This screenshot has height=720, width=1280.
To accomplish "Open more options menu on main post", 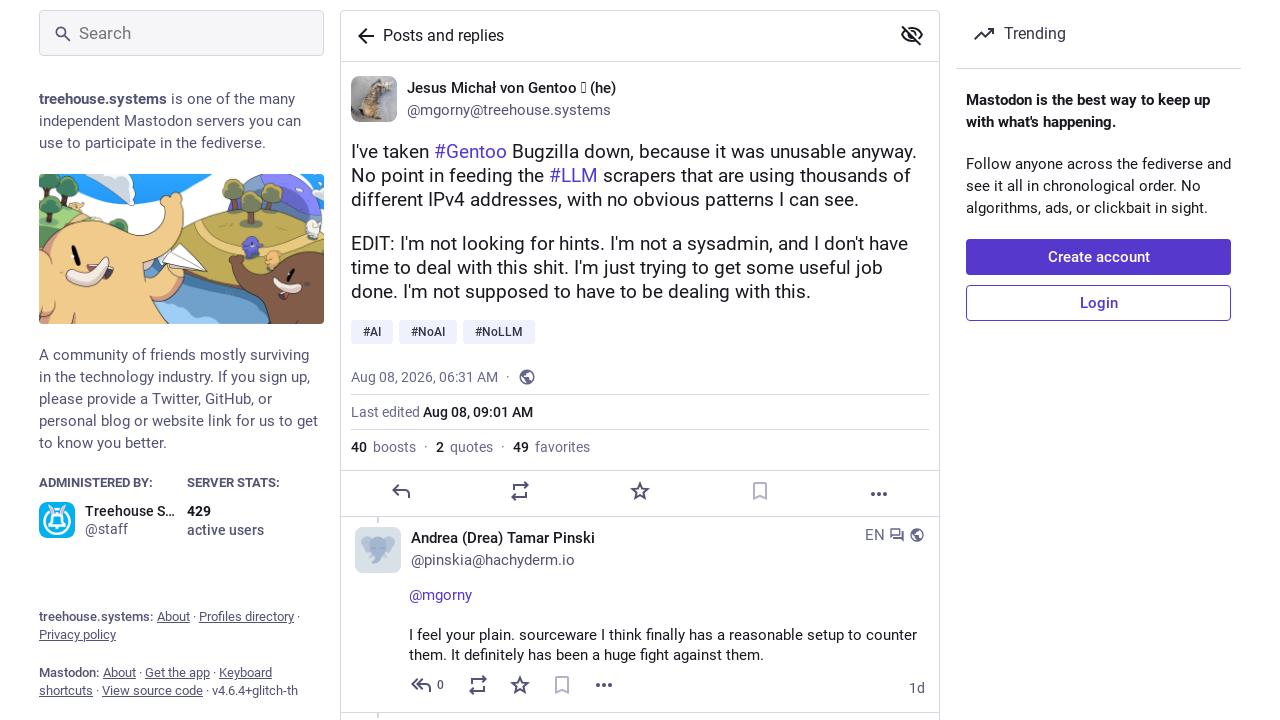I will coord(879,493).
